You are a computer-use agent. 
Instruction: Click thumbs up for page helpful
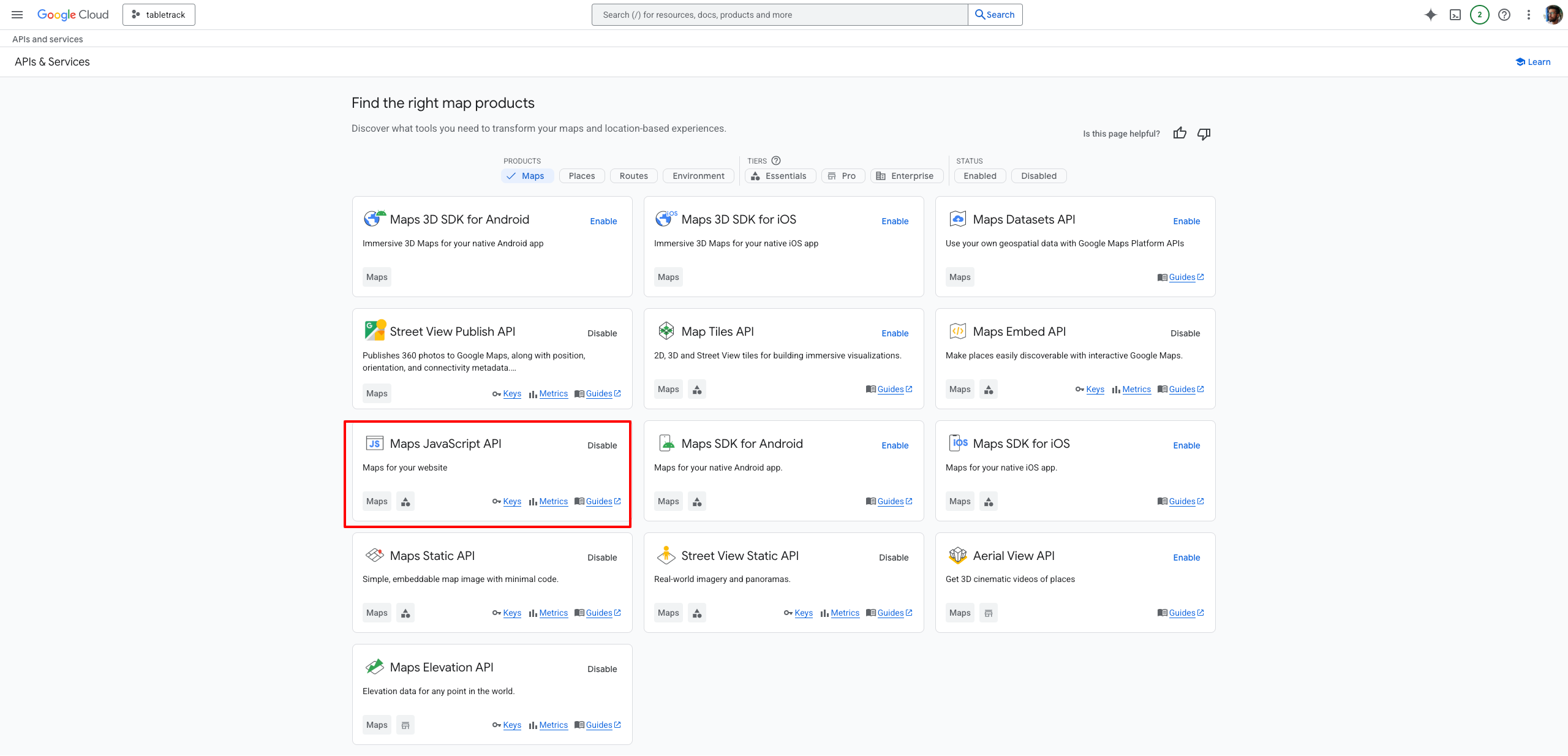(x=1180, y=134)
